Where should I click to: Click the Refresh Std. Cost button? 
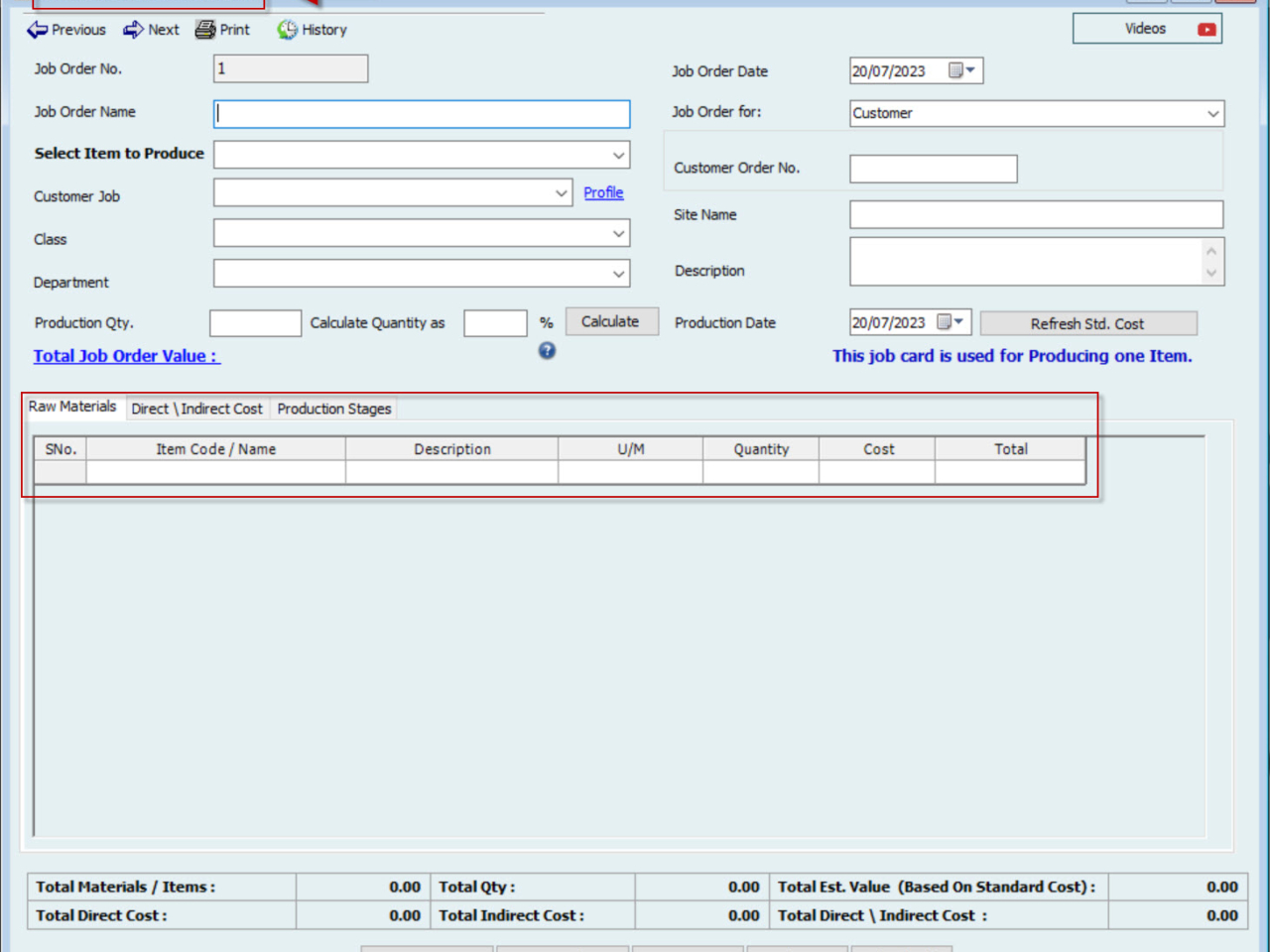[1088, 324]
